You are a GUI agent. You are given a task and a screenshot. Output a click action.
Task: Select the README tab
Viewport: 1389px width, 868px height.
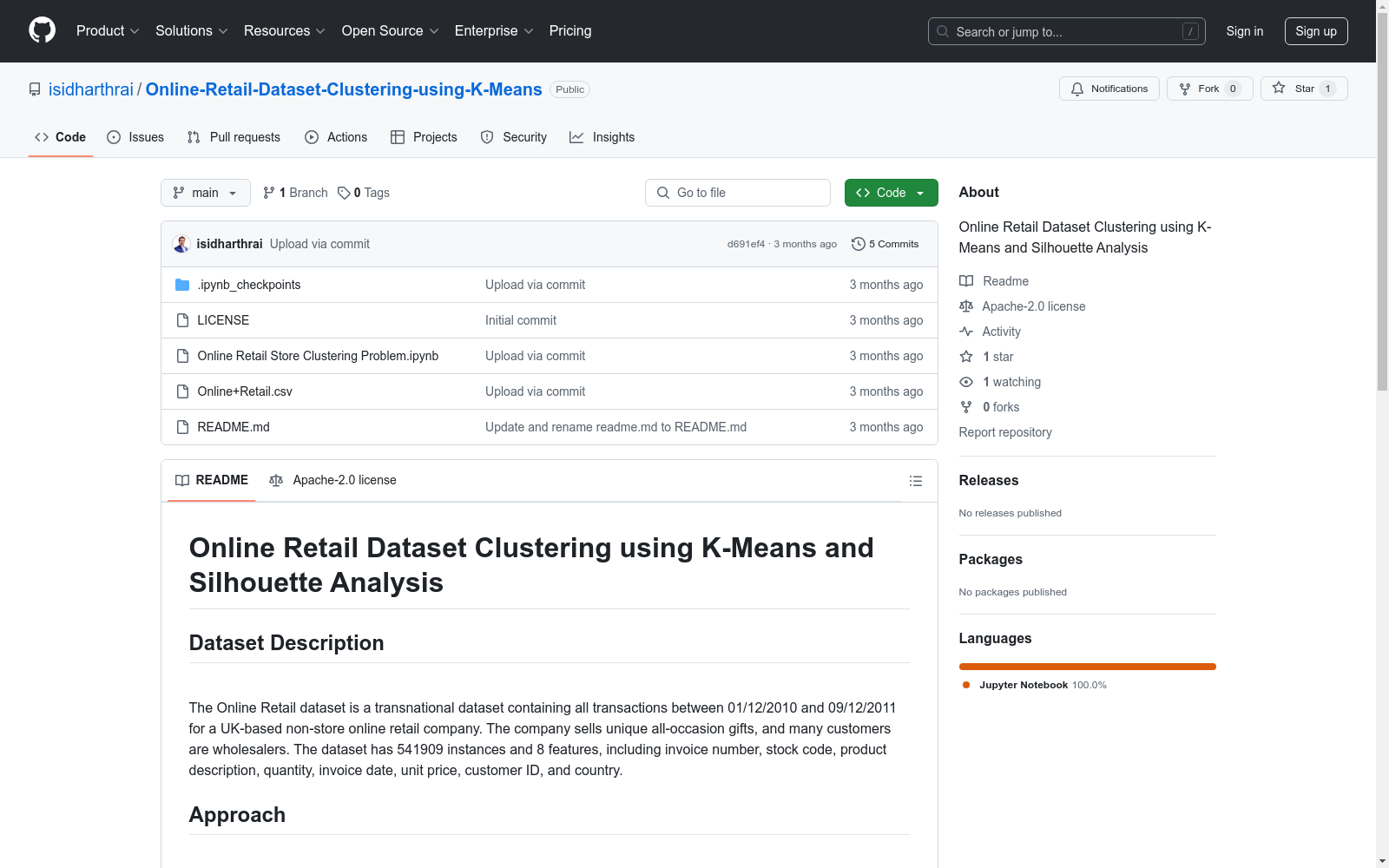(x=212, y=480)
